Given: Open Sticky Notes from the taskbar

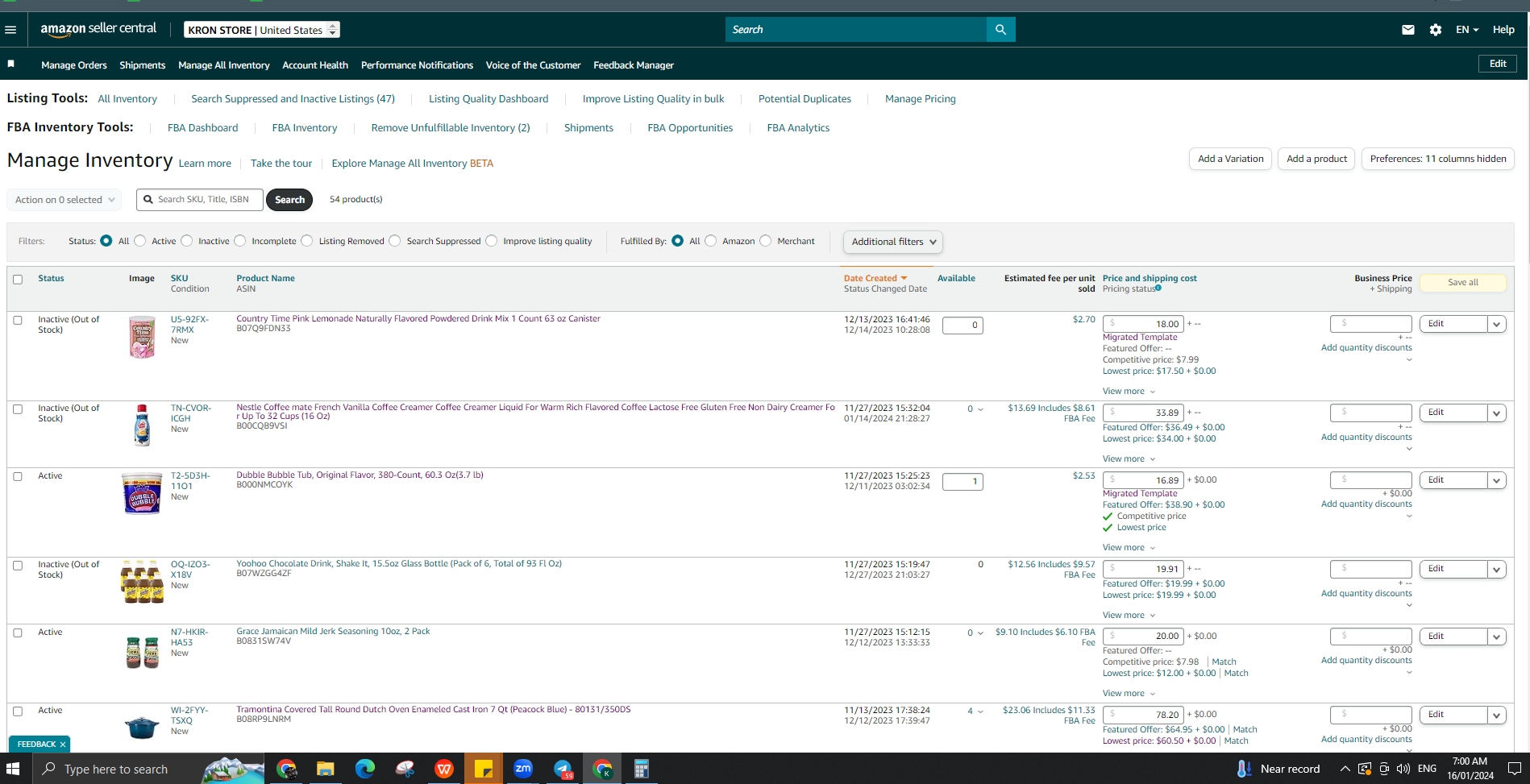Looking at the screenshot, I should click(484, 769).
